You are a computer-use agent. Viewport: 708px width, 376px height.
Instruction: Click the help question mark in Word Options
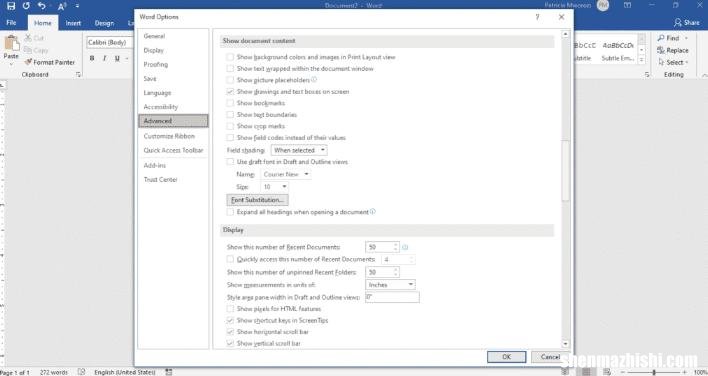tap(537, 17)
